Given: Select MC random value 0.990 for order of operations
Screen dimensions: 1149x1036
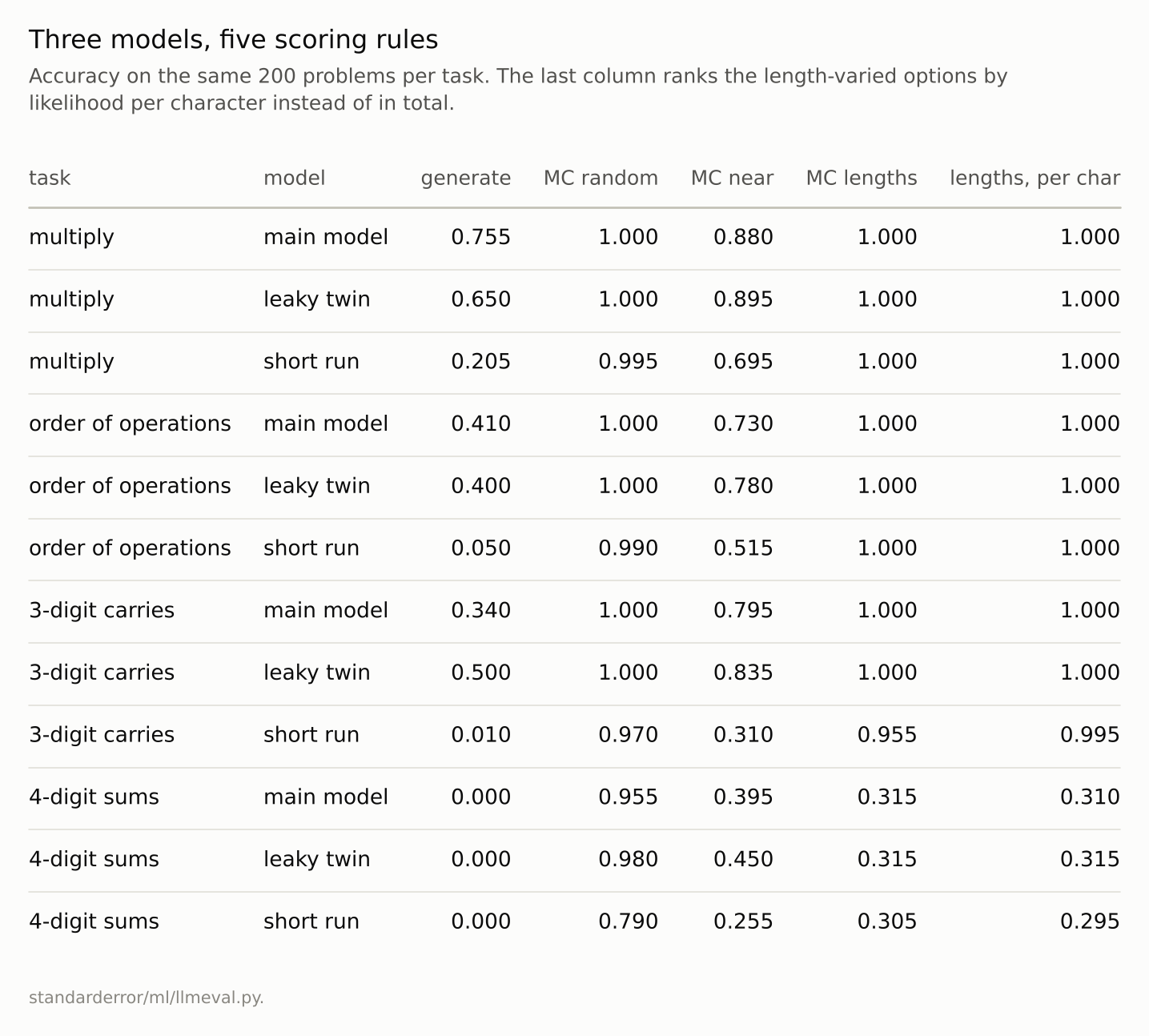Looking at the screenshot, I should coord(628,548).
